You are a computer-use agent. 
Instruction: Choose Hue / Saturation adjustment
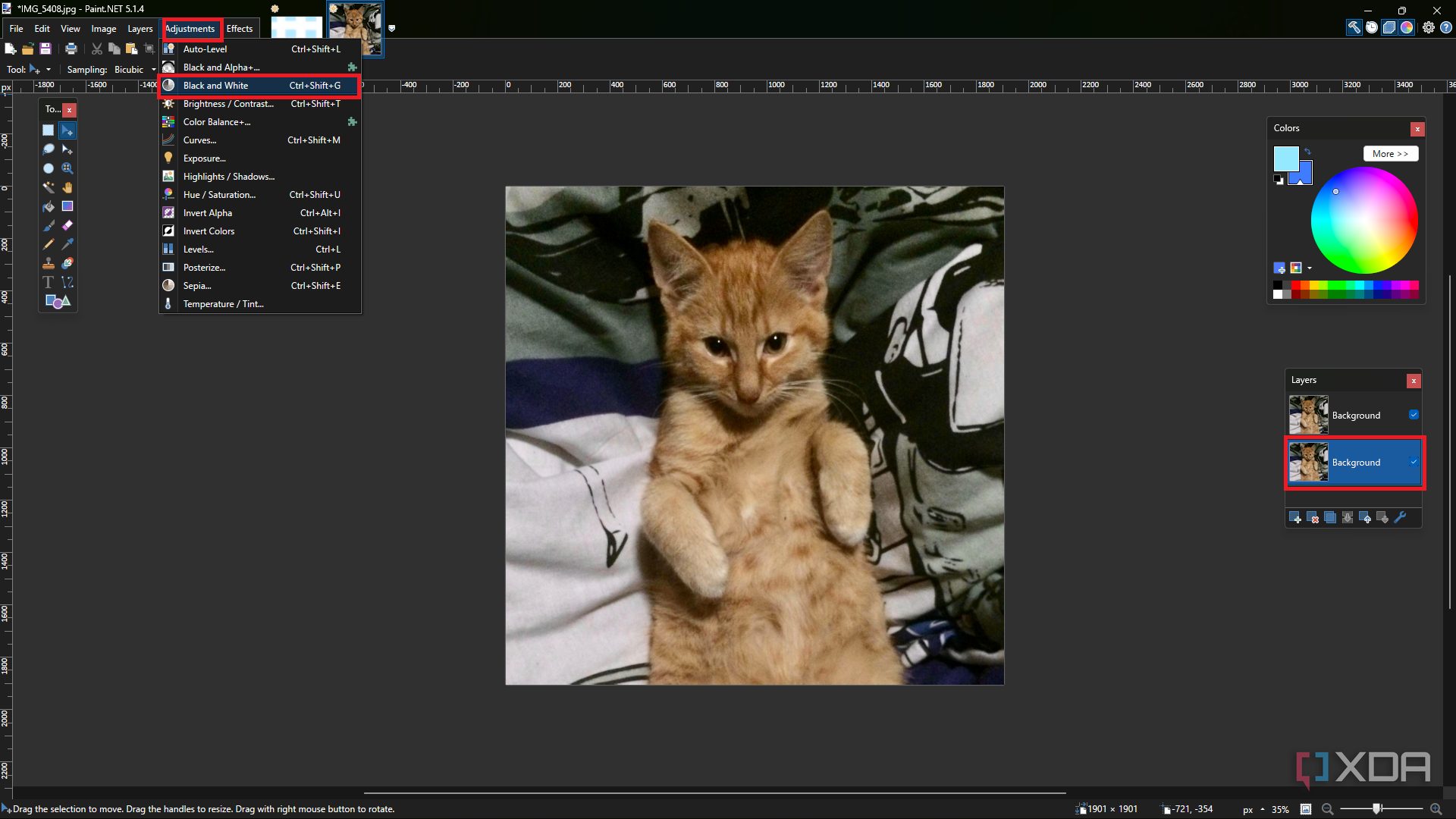tap(259, 195)
